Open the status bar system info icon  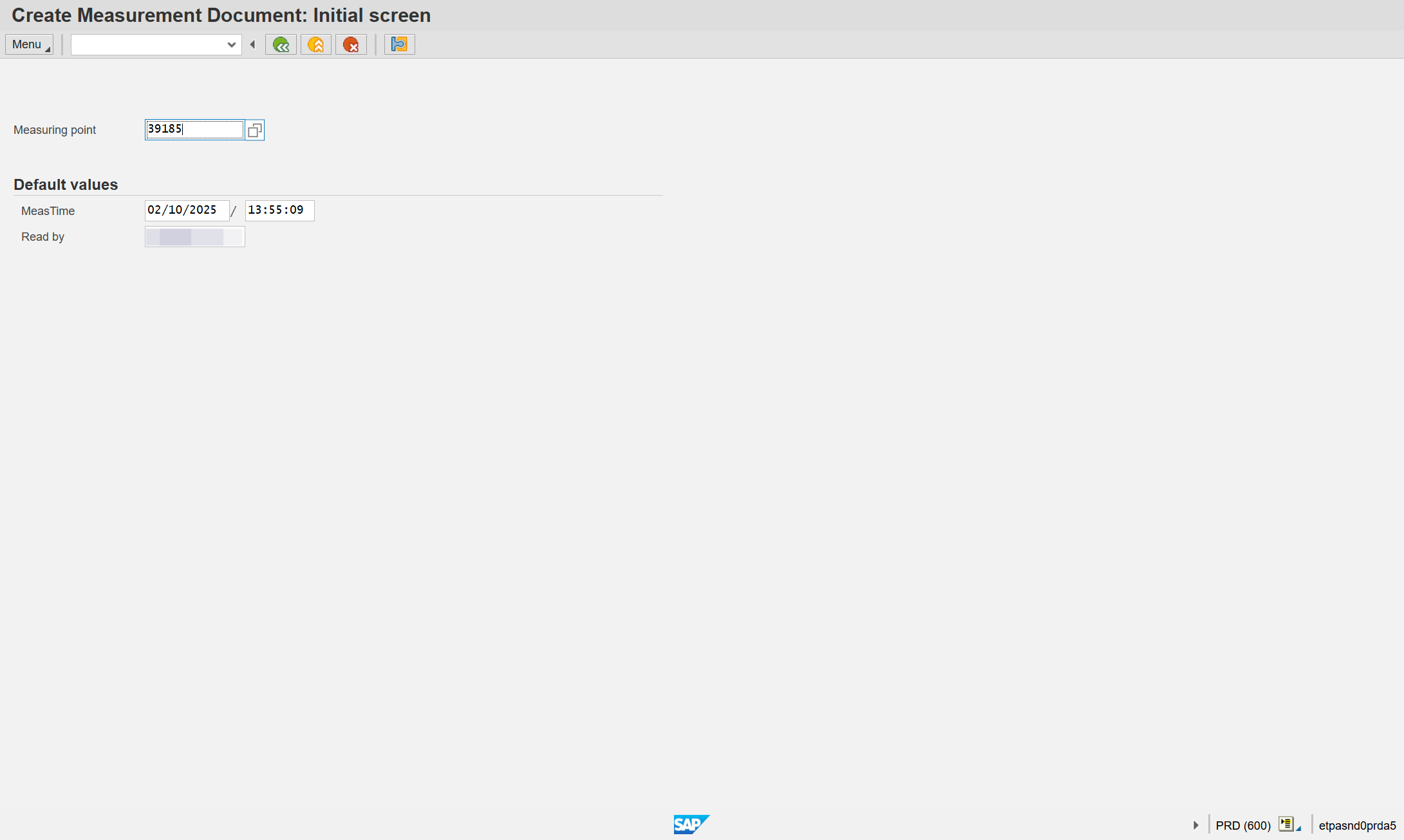tap(1288, 825)
